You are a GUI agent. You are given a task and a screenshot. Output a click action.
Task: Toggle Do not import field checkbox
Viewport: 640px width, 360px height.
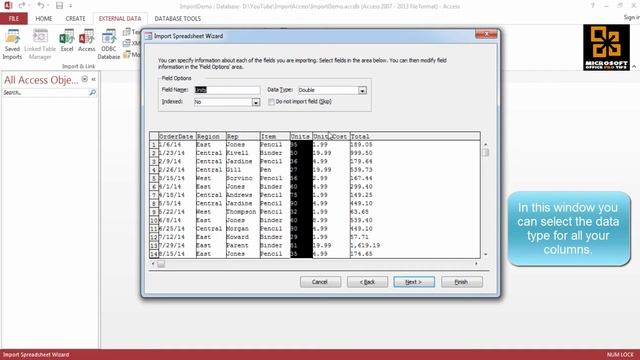271,102
